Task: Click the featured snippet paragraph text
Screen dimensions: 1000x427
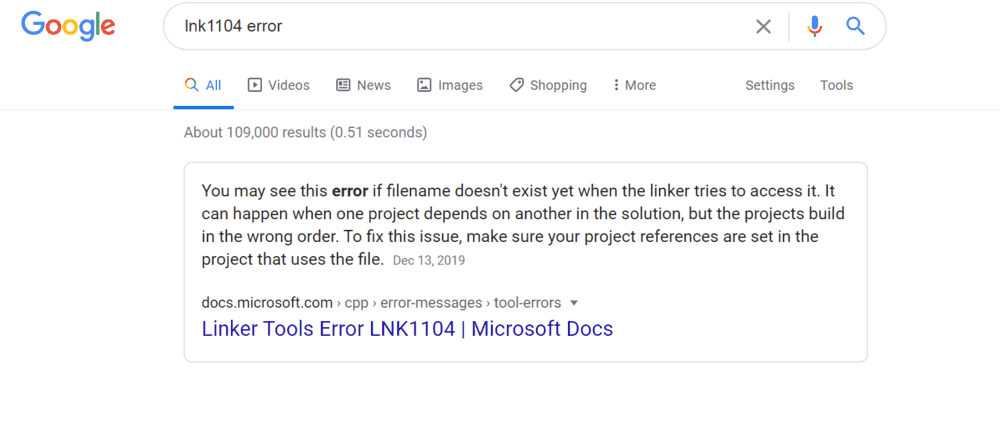Action: tap(510, 225)
